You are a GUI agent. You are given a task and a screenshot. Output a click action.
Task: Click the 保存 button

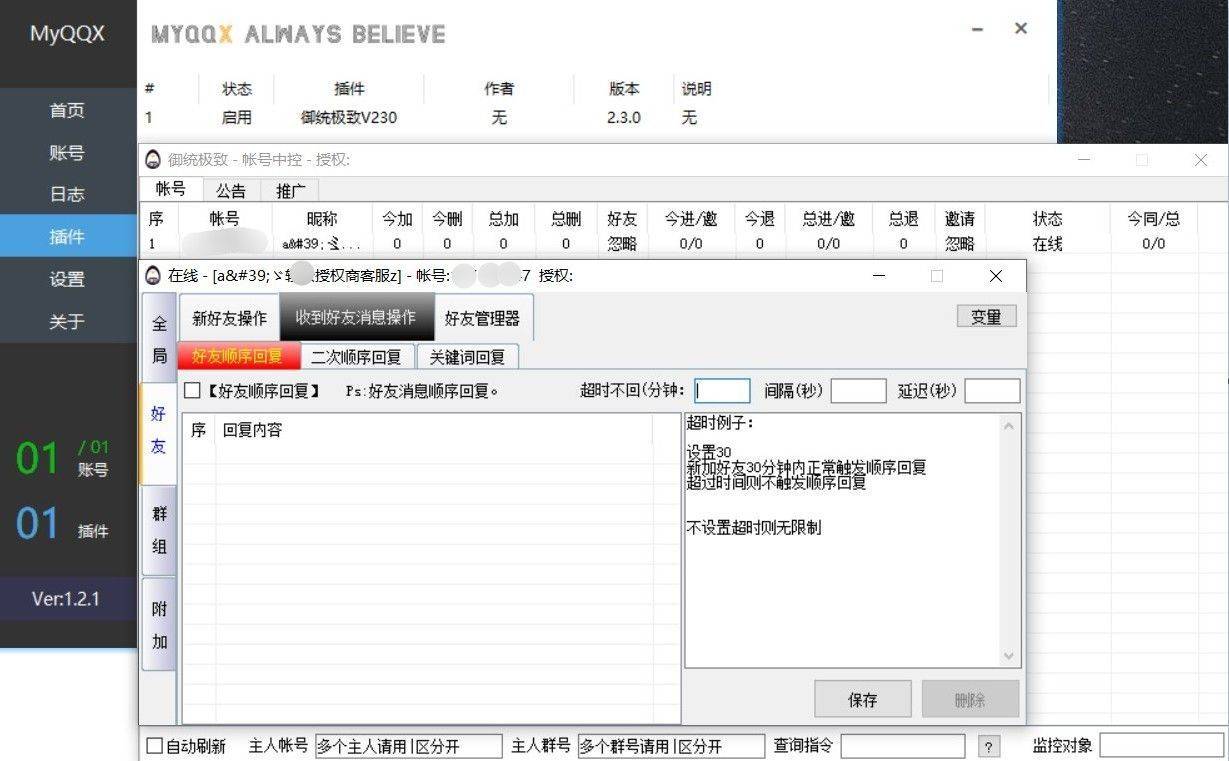(x=862, y=700)
